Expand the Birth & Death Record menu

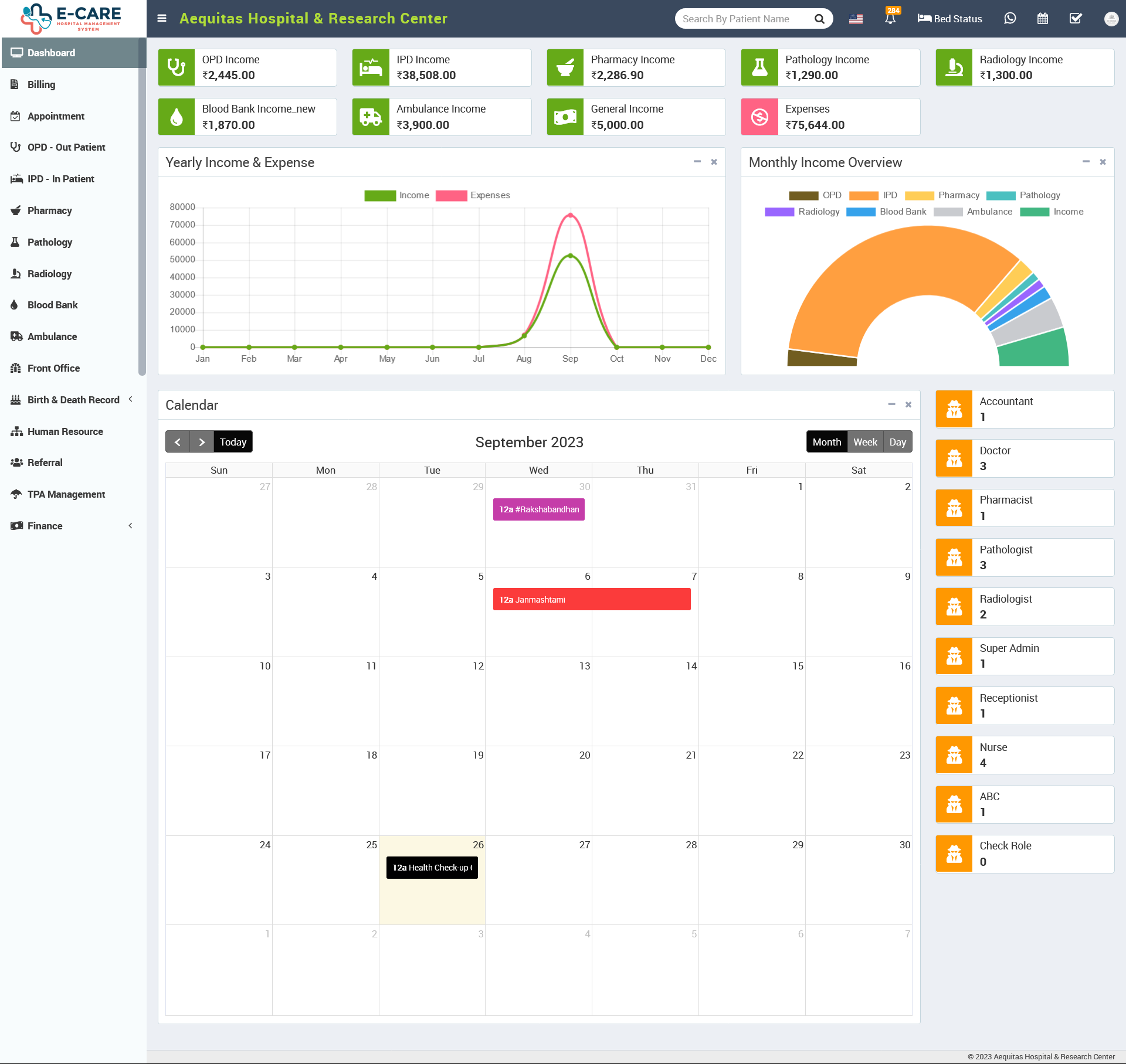[73, 399]
